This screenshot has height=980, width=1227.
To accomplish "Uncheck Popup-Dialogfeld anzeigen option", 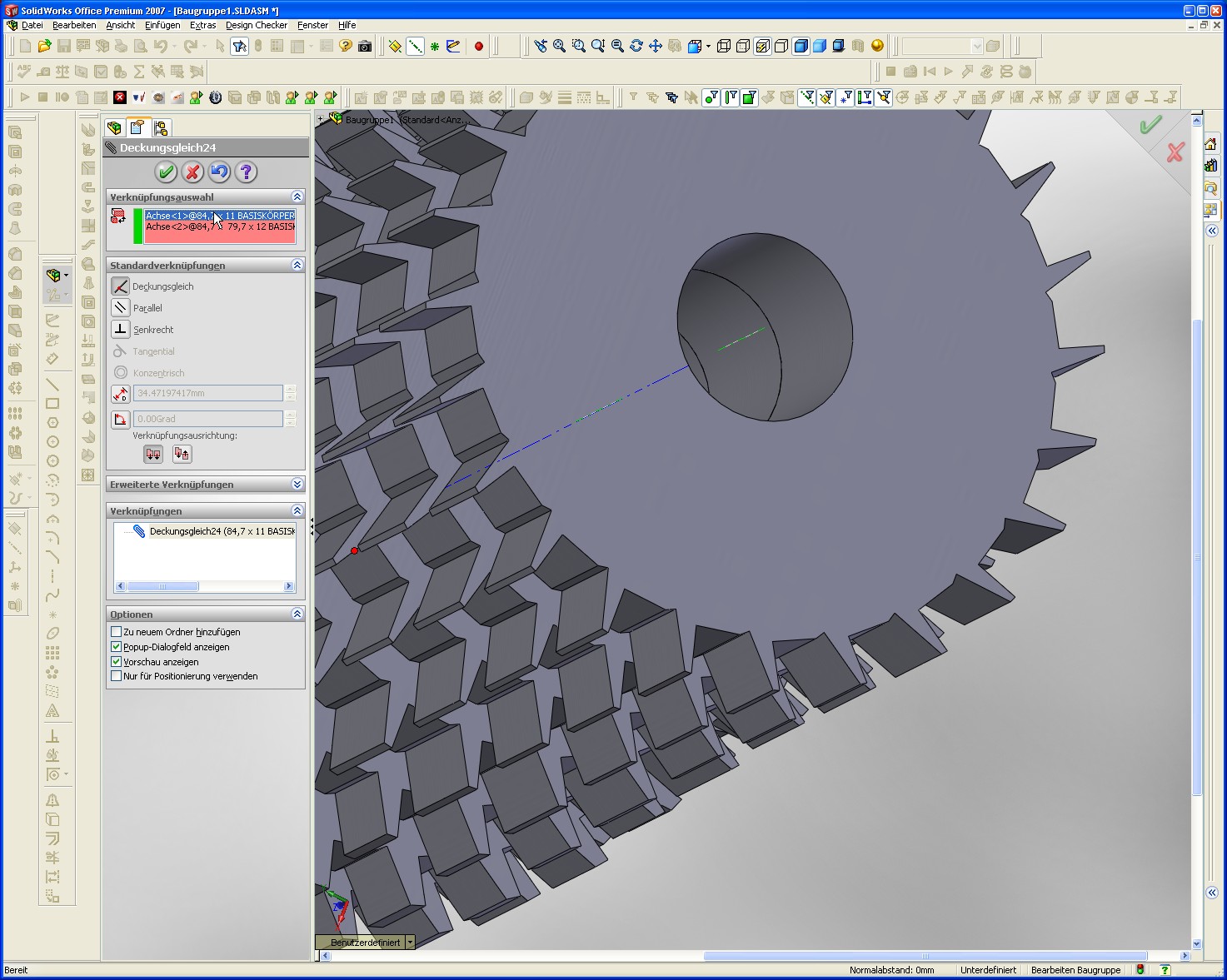I will [117, 647].
